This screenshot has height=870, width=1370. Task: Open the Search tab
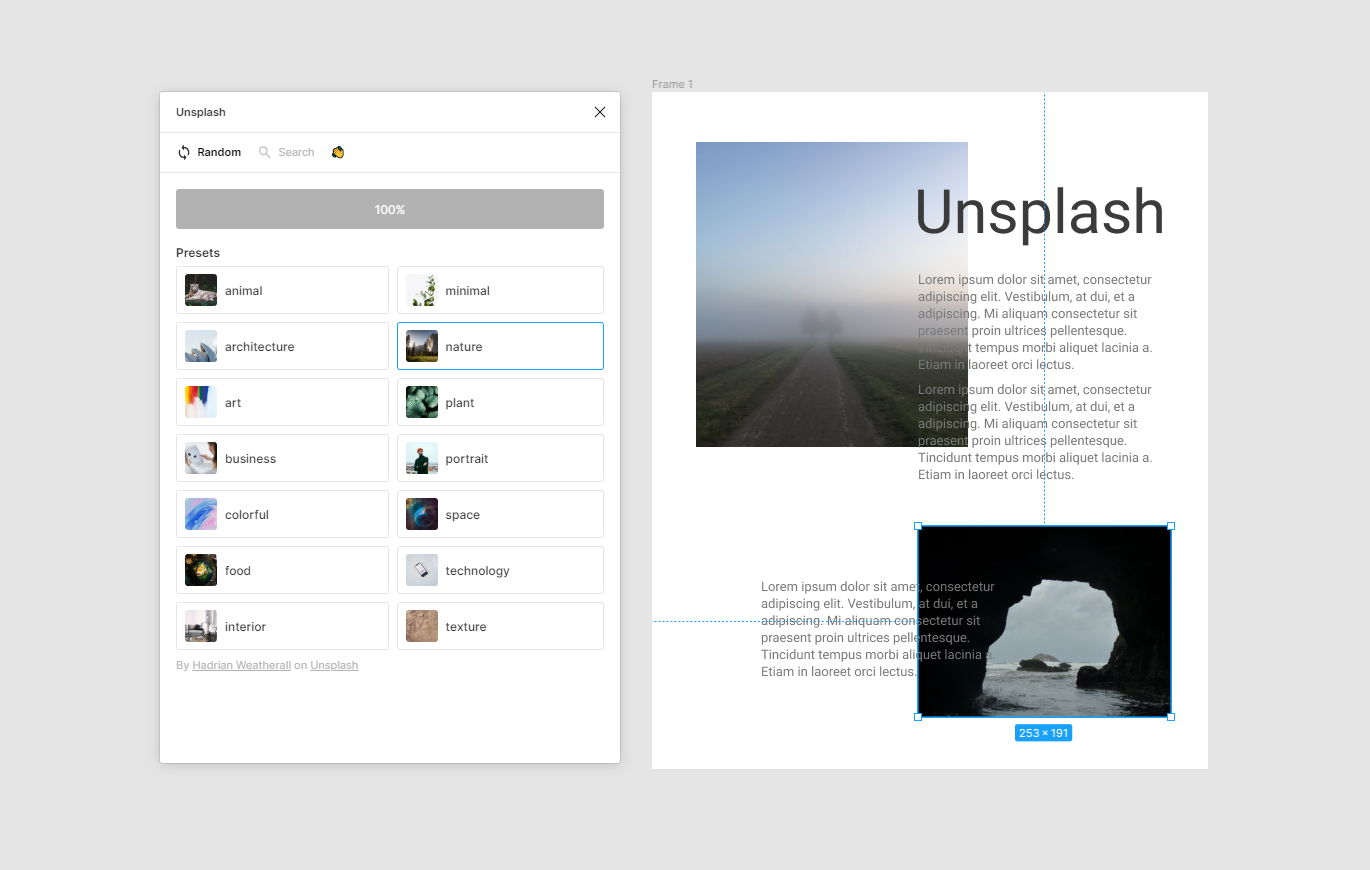point(286,152)
